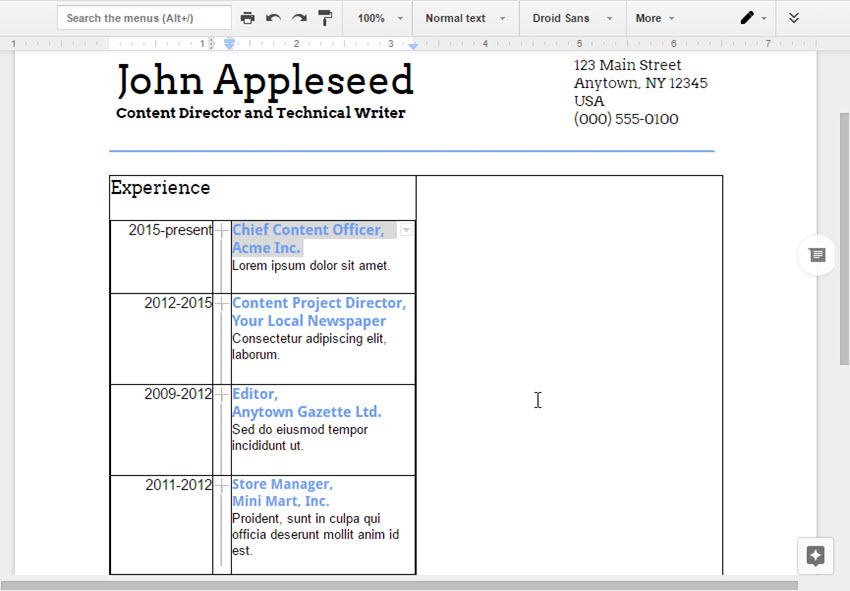Click the Content Director and Technical Writer subtitle
Viewport: 850px width, 591px height.
click(260, 113)
